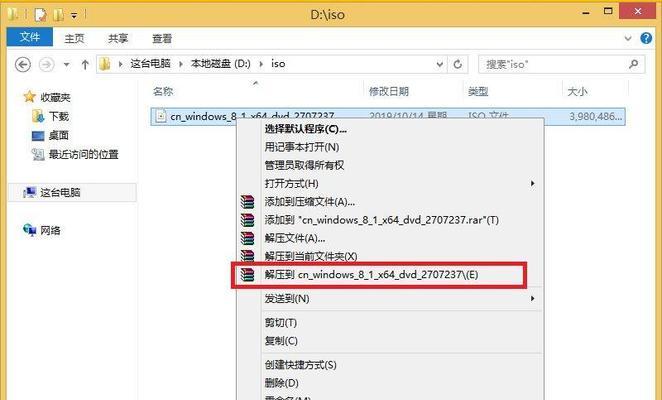Focus the 搜索"iso" search field
The width and height of the screenshot is (662, 400).
pyautogui.click(x=562, y=64)
